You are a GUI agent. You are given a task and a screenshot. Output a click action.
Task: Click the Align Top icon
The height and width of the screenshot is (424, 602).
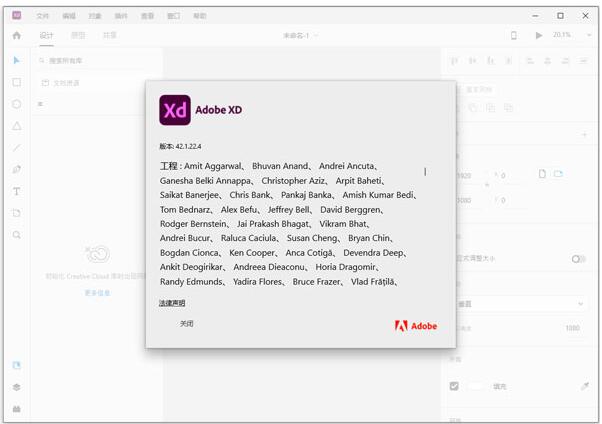tap(454, 61)
